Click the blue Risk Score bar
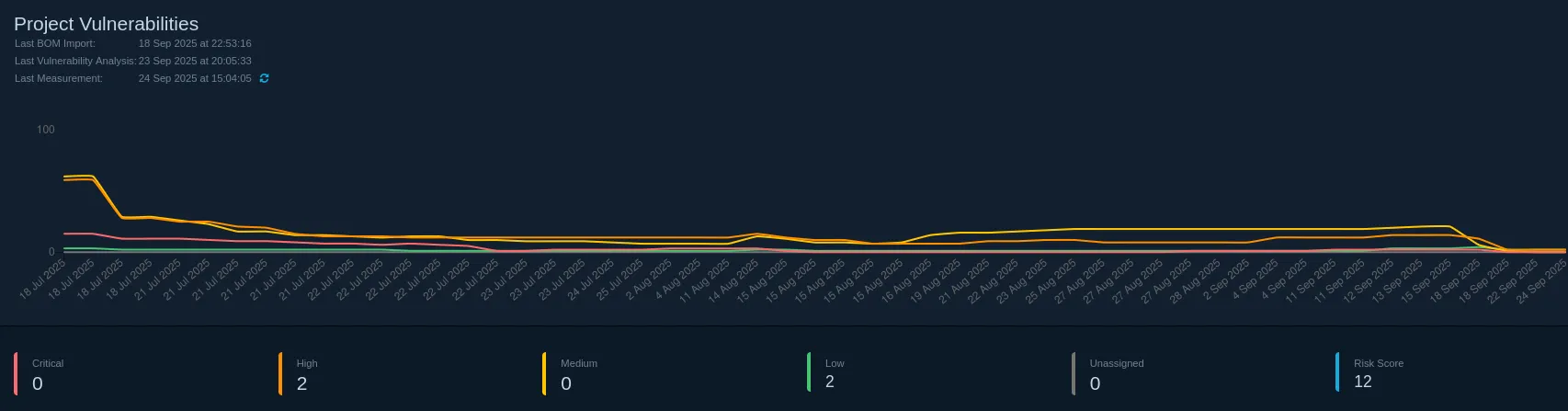Viewport: 1568px width, 411px height. [x=1337, y=372]
